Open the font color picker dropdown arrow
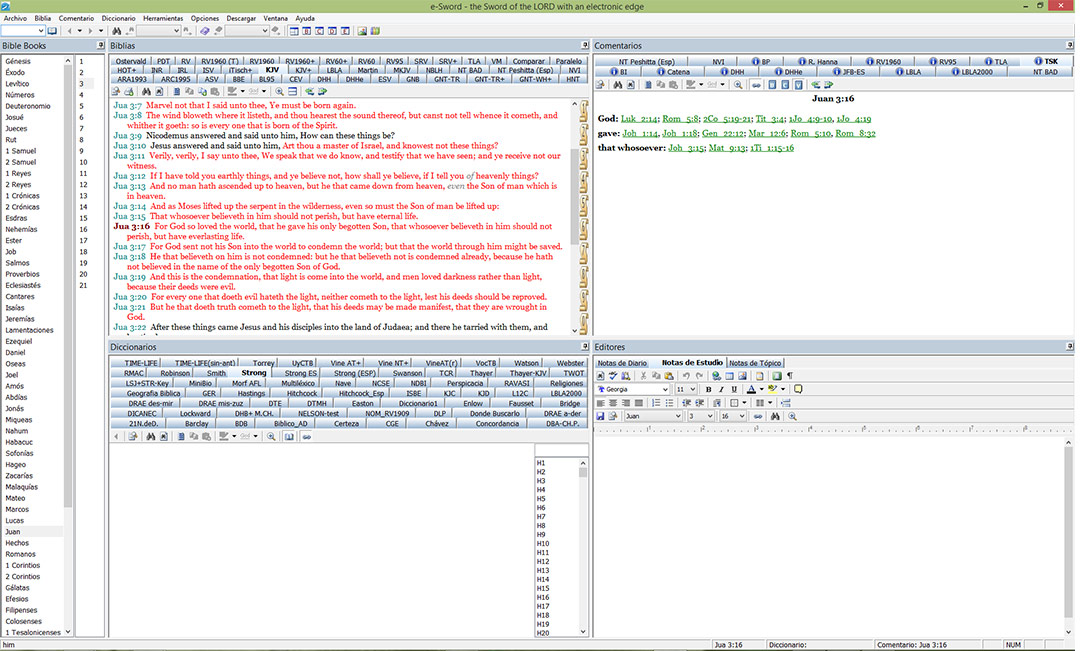 [761, 389]
